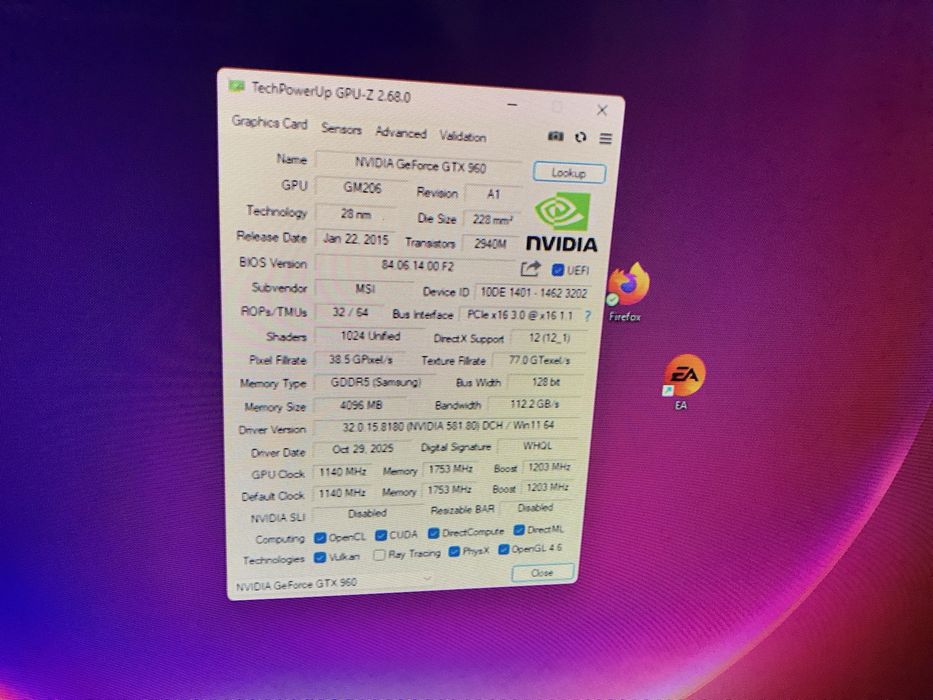Select the Graphics Card tab
This screenshot has width=933, height=700.
coord(270,123)
